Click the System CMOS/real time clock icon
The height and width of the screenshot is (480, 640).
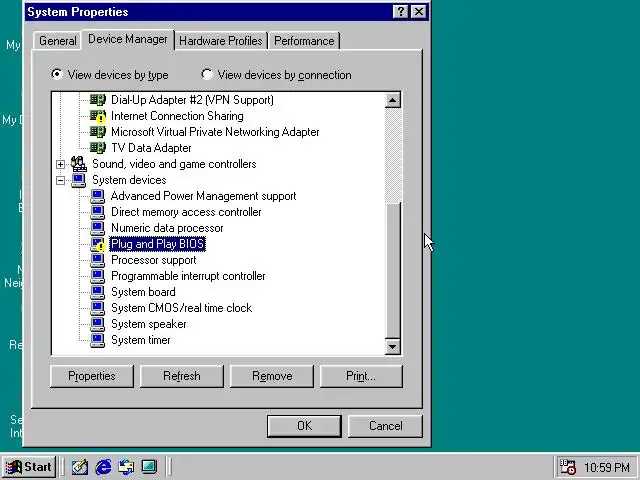(98, 308)
